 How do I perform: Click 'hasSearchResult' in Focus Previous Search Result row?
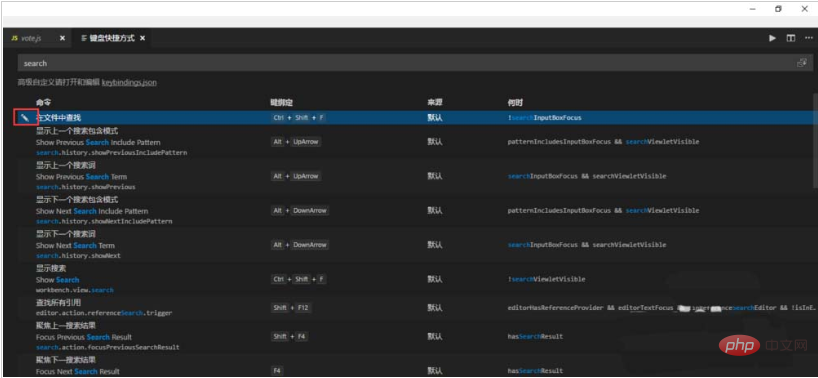pyautogui.click(x=536, y=337)
